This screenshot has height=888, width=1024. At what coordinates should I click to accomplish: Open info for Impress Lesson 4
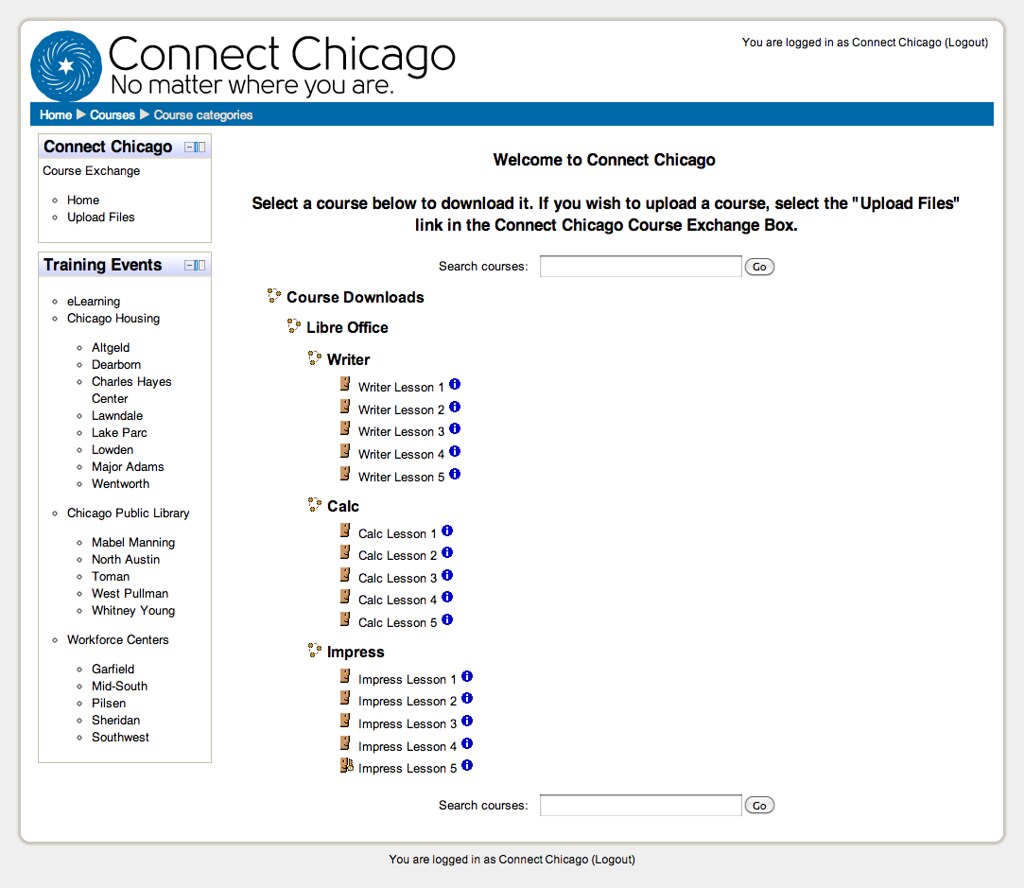point(467,744)
